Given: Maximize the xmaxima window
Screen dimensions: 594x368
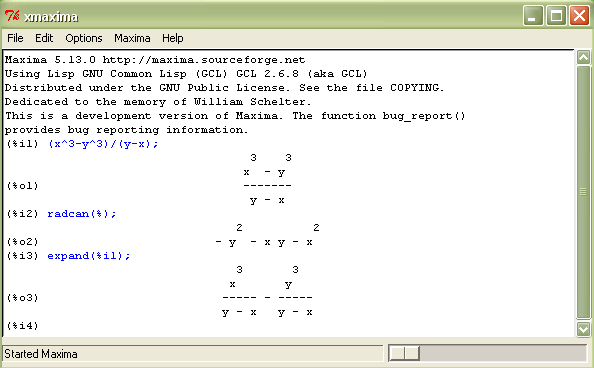Looking at the screenshot, I should (556, 16).
